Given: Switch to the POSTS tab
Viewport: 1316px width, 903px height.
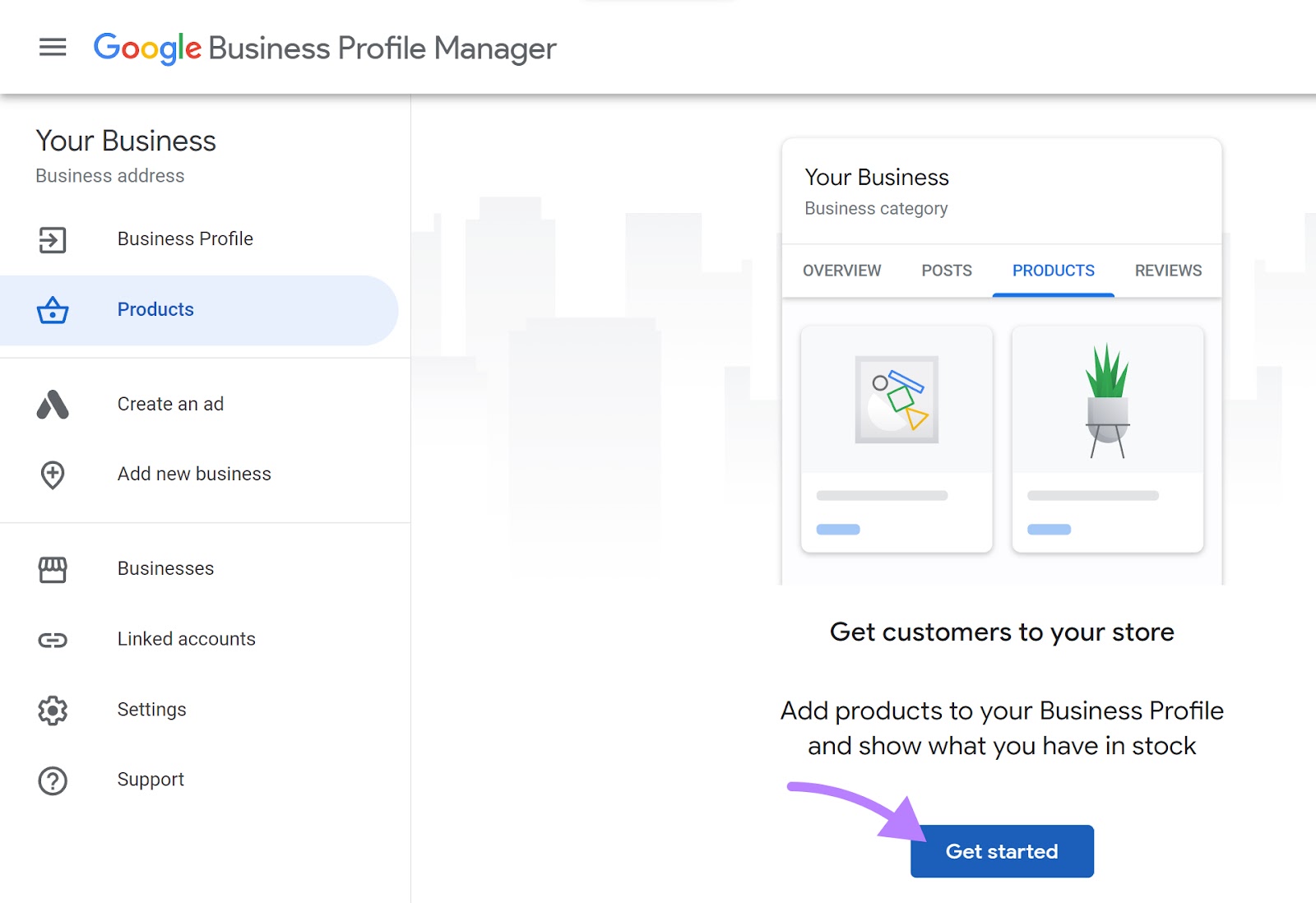Looking at the screenshot, I should coord(946,270).
